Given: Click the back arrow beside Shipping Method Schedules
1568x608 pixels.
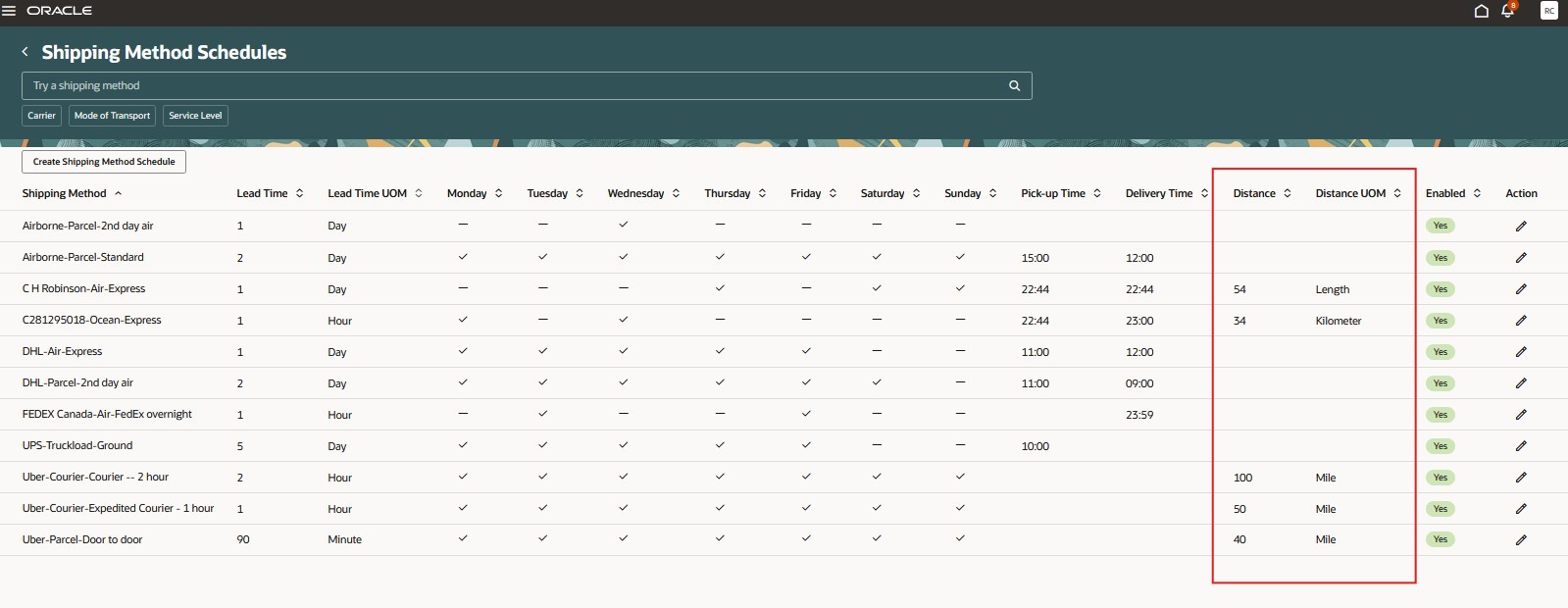Looking at the screenshot, I should 25,52.
